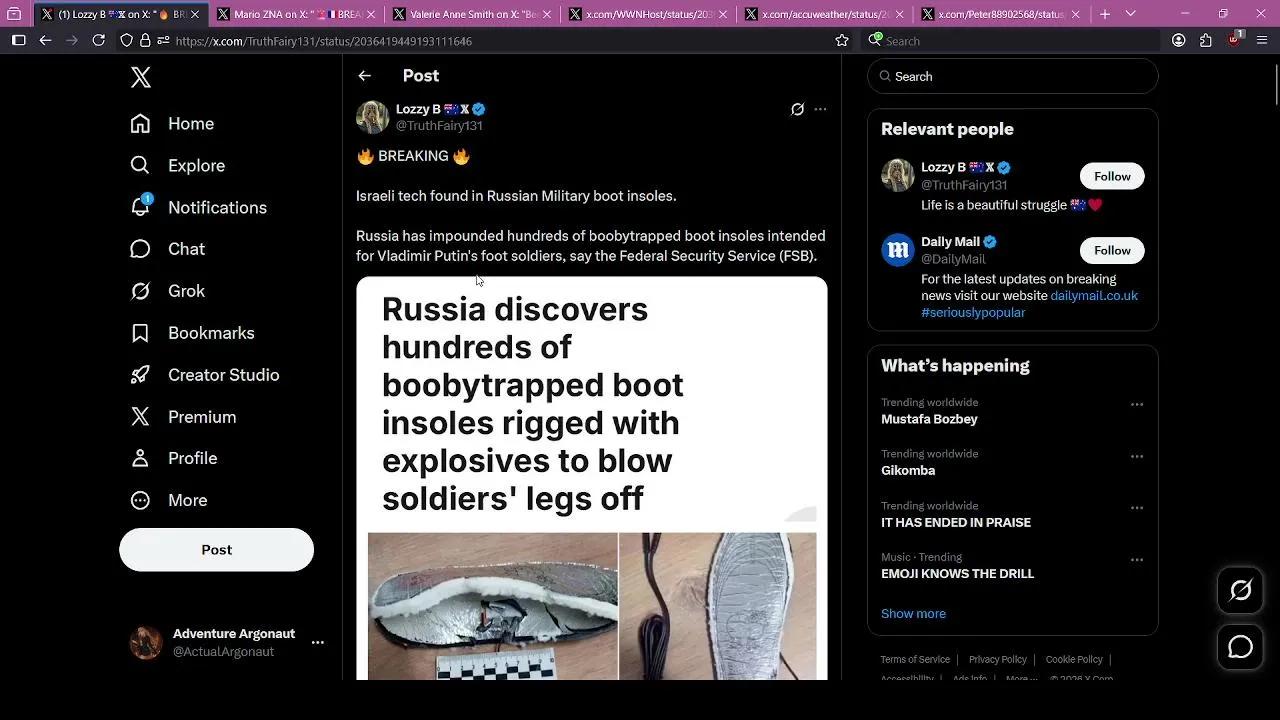Expand options for the Mustafa Bozbey trend

tap(1137, 404)
